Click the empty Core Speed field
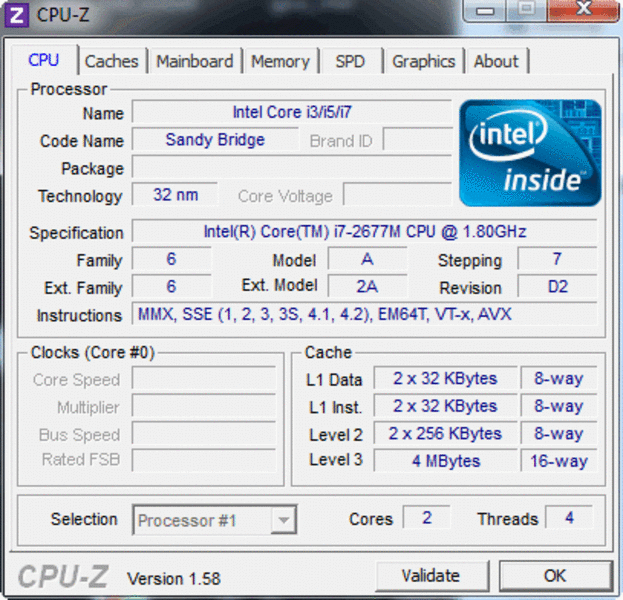623x600 pixels. (x=204, y=378)
